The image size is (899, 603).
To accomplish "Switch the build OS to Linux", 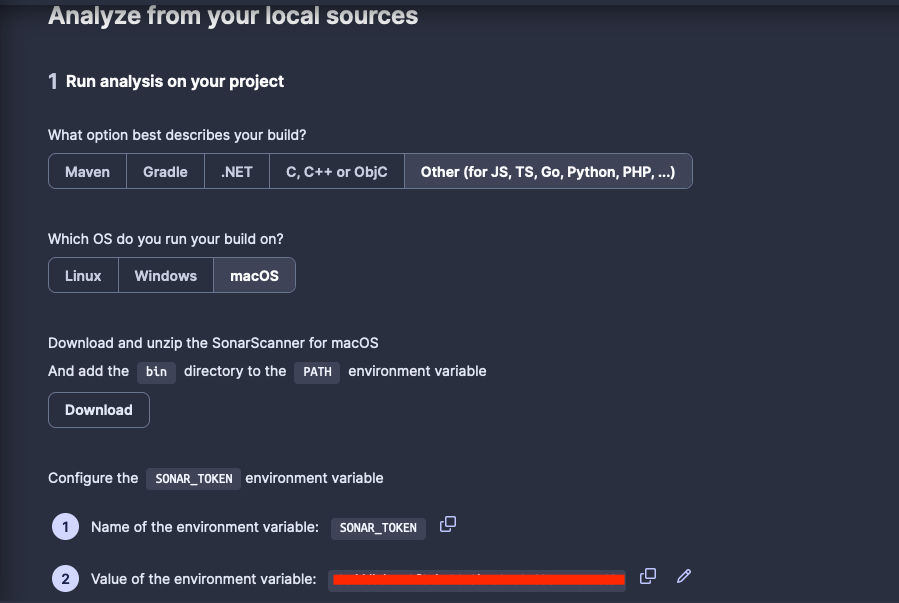I will pyautogui.click(x=82, y=275).
